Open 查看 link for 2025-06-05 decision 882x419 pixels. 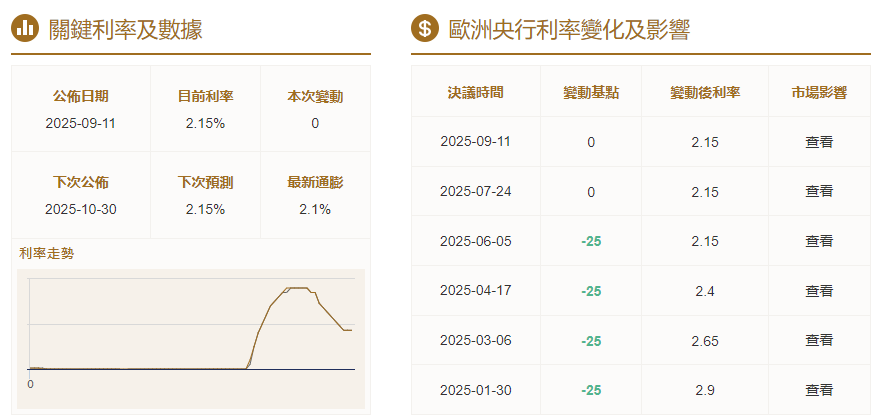(818, 241)
